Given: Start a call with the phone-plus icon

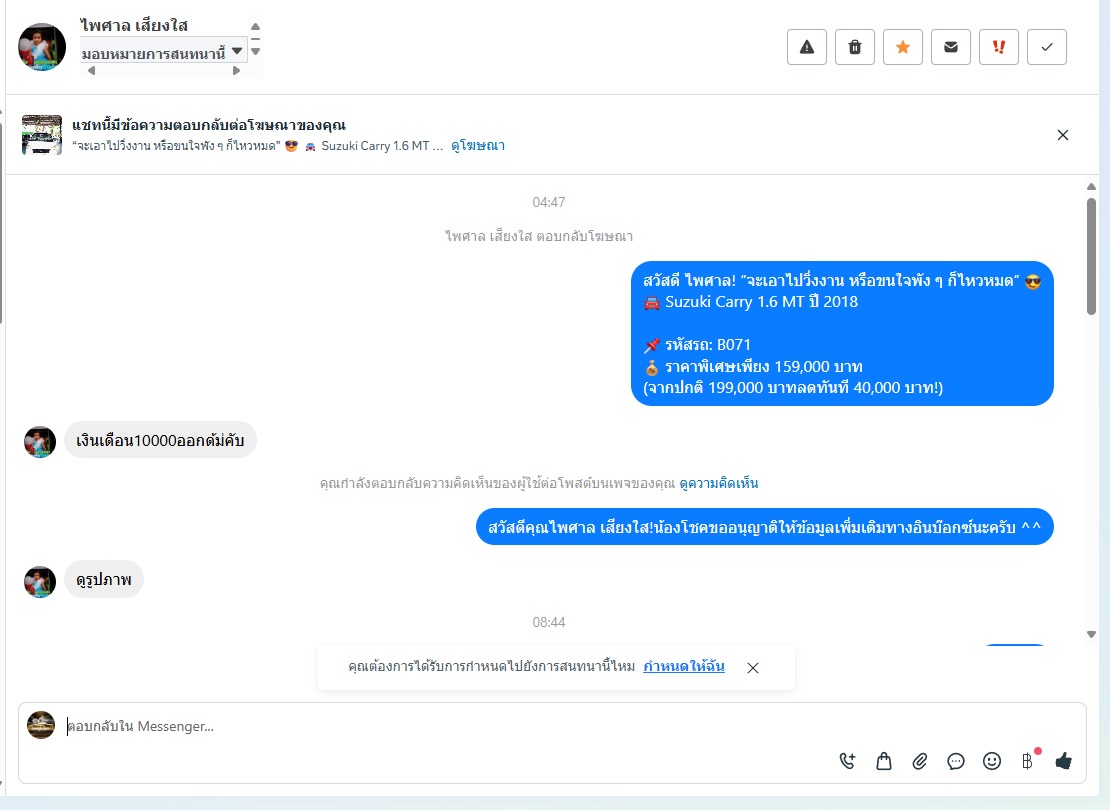Looking at the screenshot, I should pyautogui.click(x=847, y=761).
